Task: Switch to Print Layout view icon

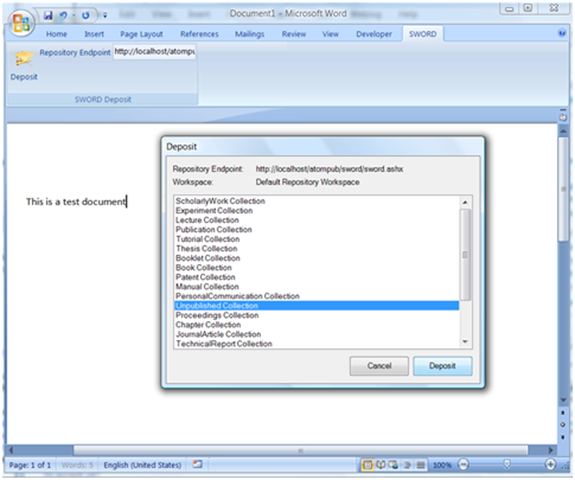Action: tap(367, 465)
